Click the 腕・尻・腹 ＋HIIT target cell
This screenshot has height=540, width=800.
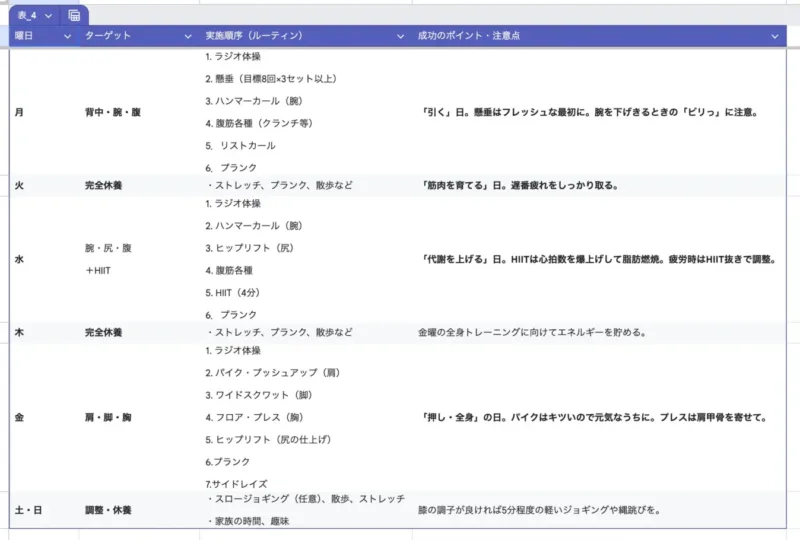tap(107, 259)
